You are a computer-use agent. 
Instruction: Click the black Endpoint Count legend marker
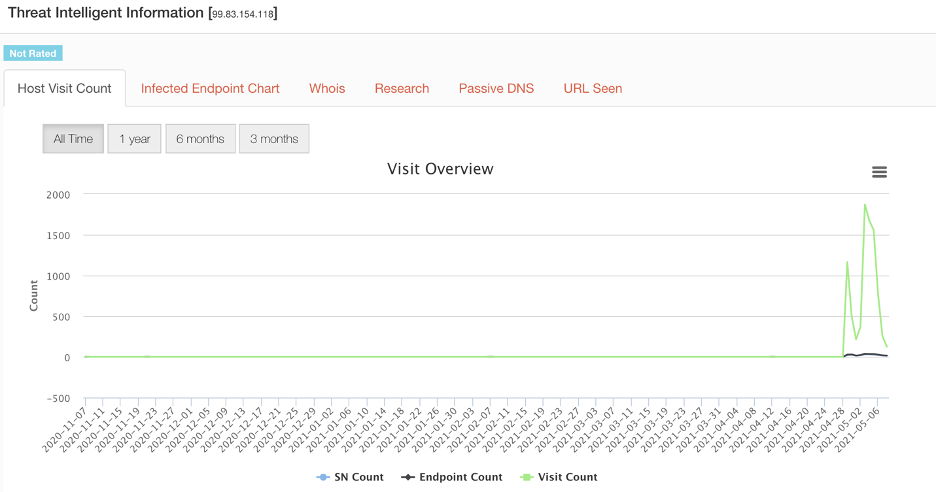(x=408, y=477)
